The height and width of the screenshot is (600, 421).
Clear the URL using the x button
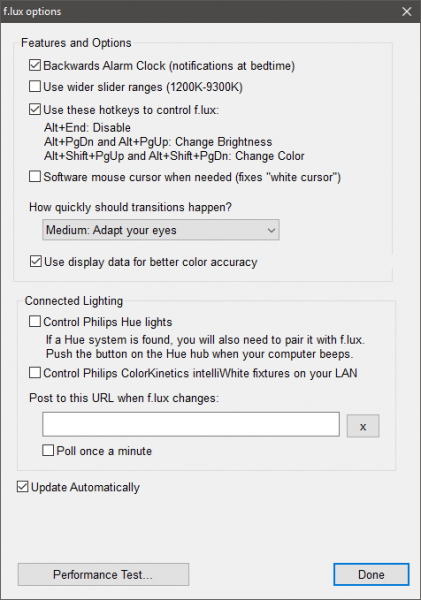click(x=363, y=426)
